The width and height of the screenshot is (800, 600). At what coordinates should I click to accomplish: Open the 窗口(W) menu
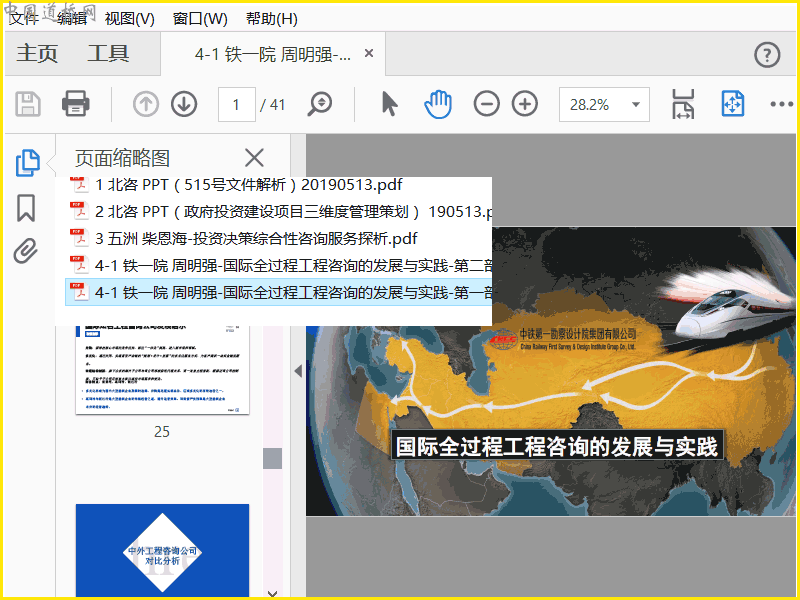coord(200,19)
